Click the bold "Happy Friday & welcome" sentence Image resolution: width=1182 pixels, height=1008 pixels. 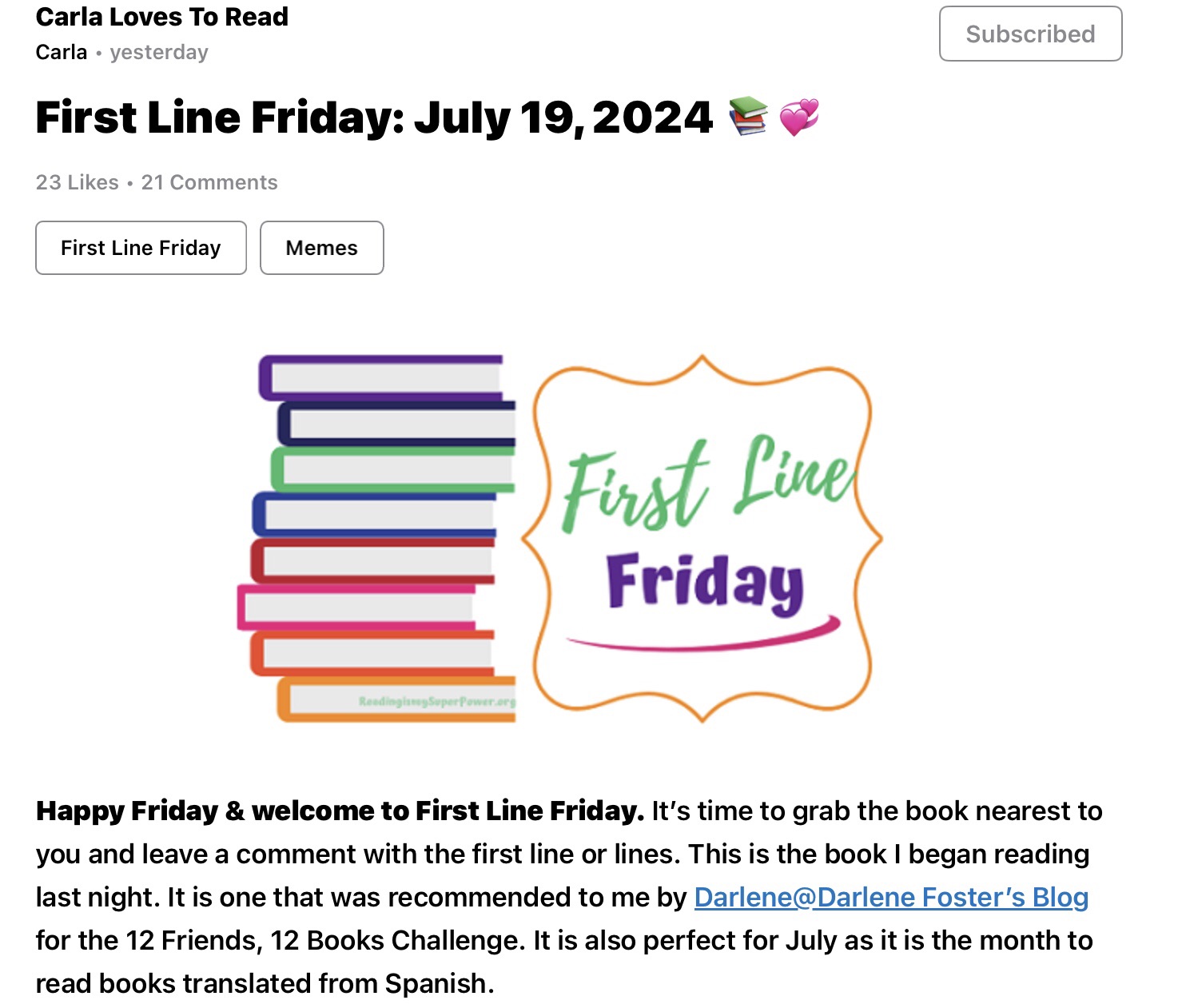tap(340, 811)
